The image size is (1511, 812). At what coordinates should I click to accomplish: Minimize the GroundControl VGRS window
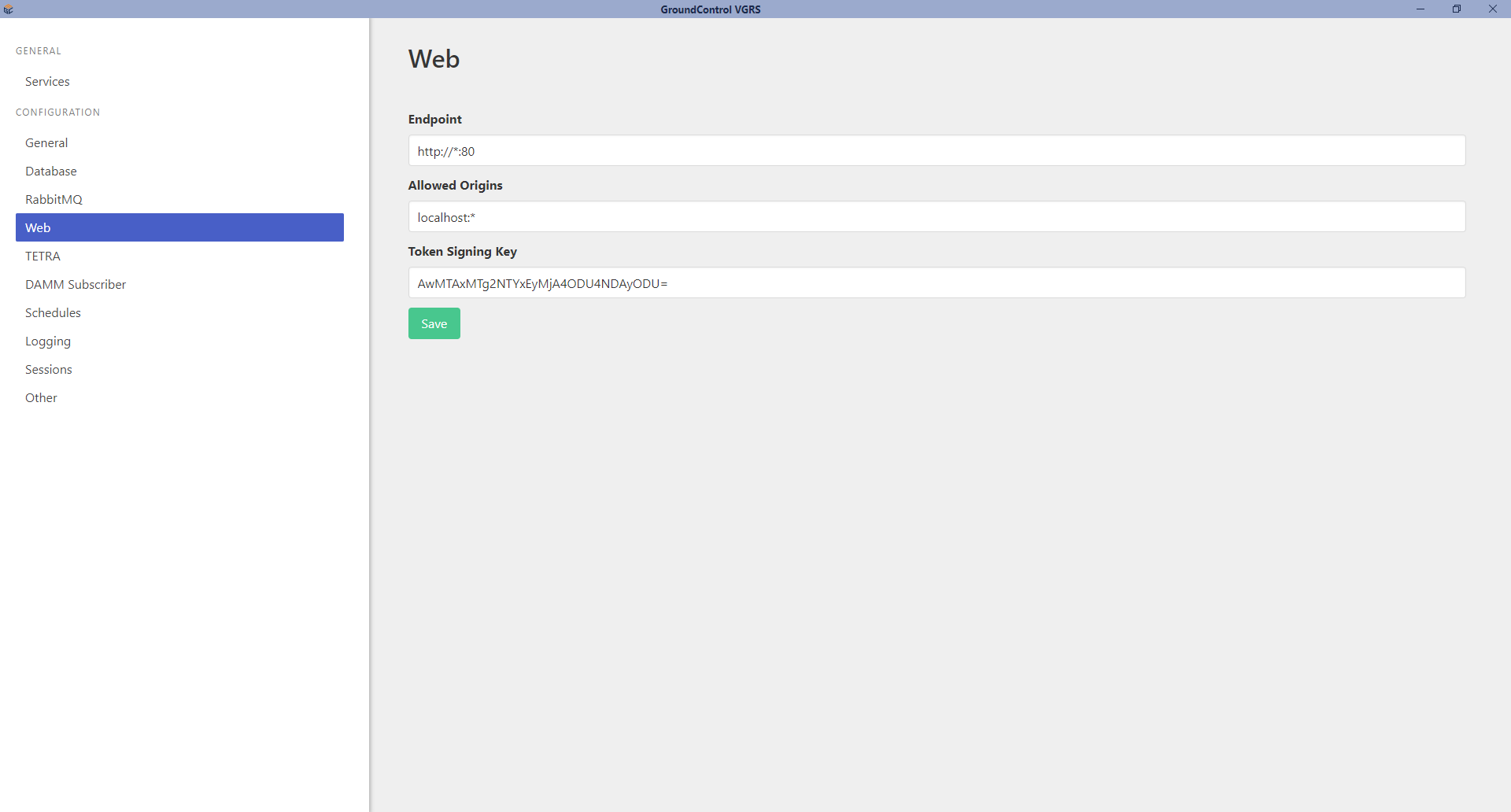pyautogui.click(x=1420, y=9)
